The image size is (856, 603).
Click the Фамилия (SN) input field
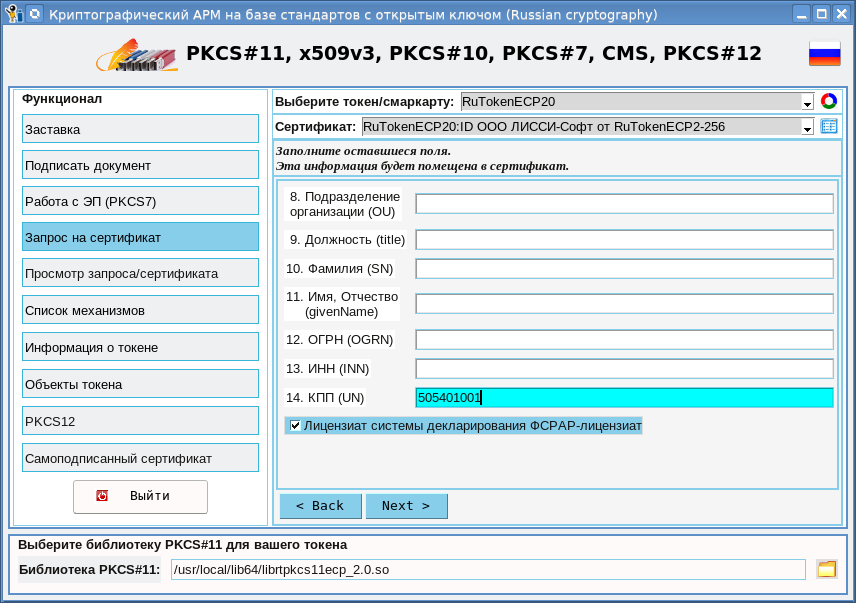pos(625,268)
